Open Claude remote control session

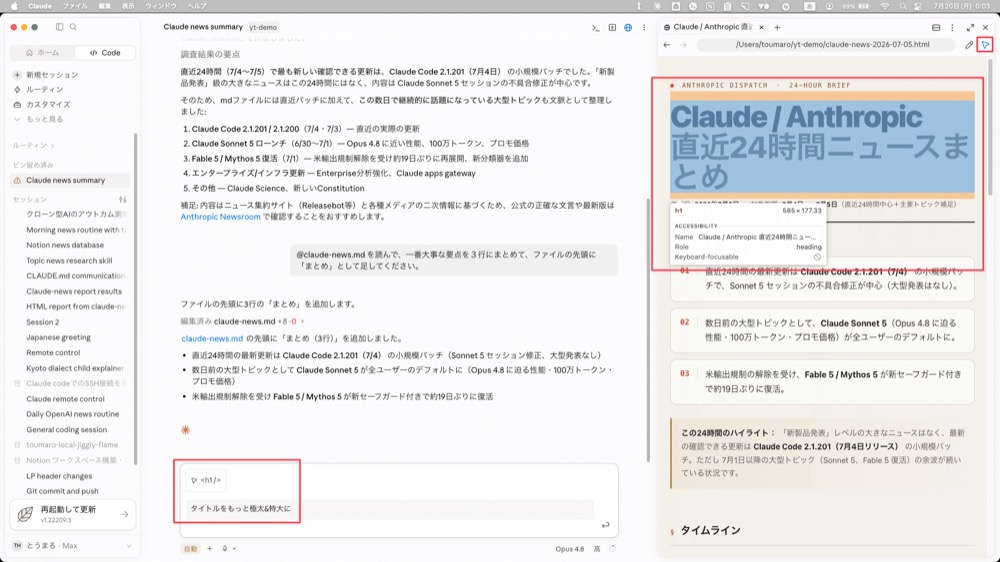pyautogui.click(x=65, y=399)
